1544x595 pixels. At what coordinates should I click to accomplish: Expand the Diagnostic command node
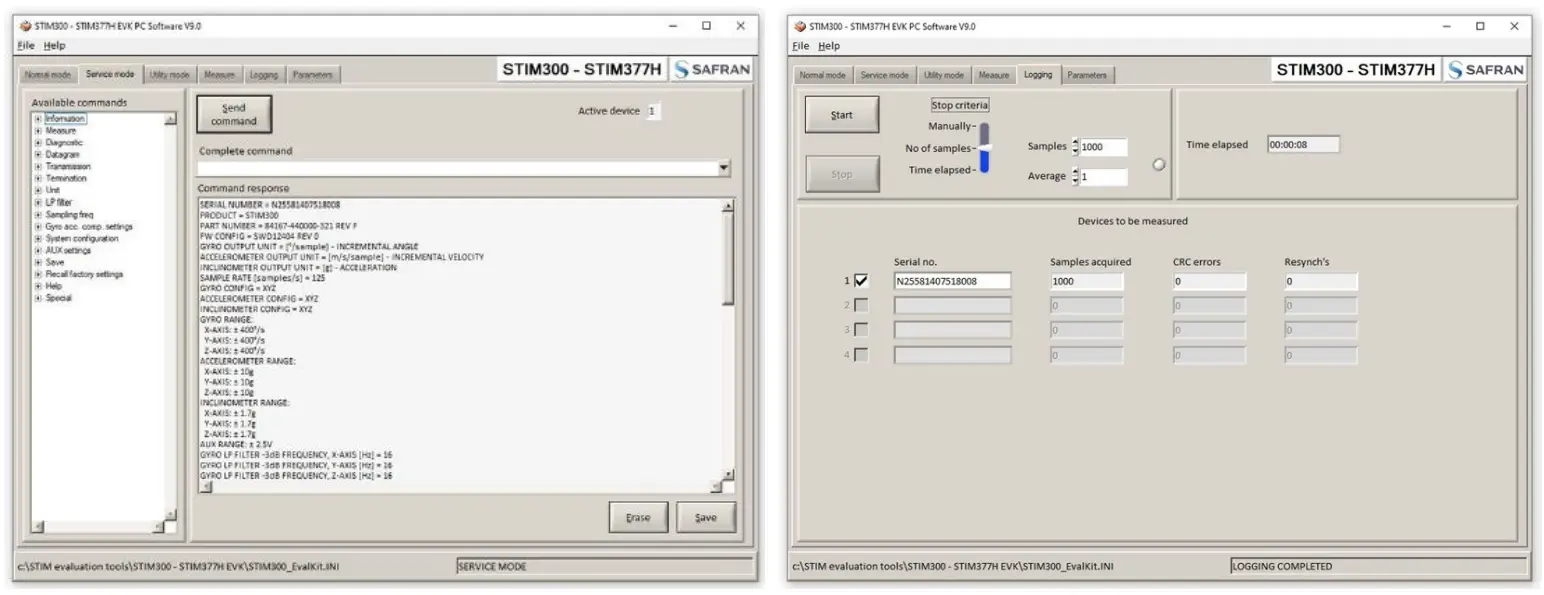pos(38,143)
